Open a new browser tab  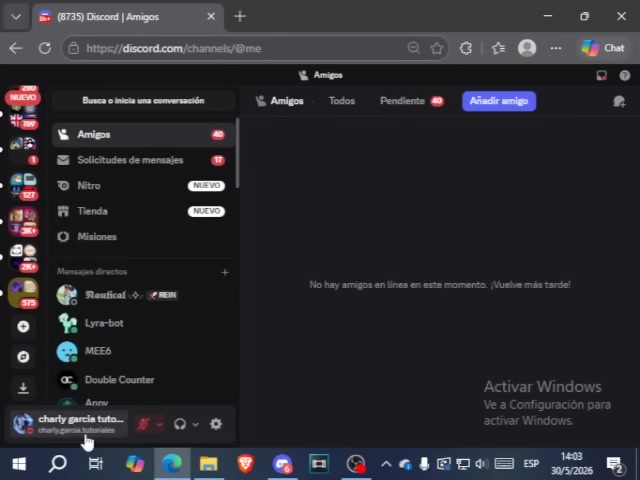(240, 16)
